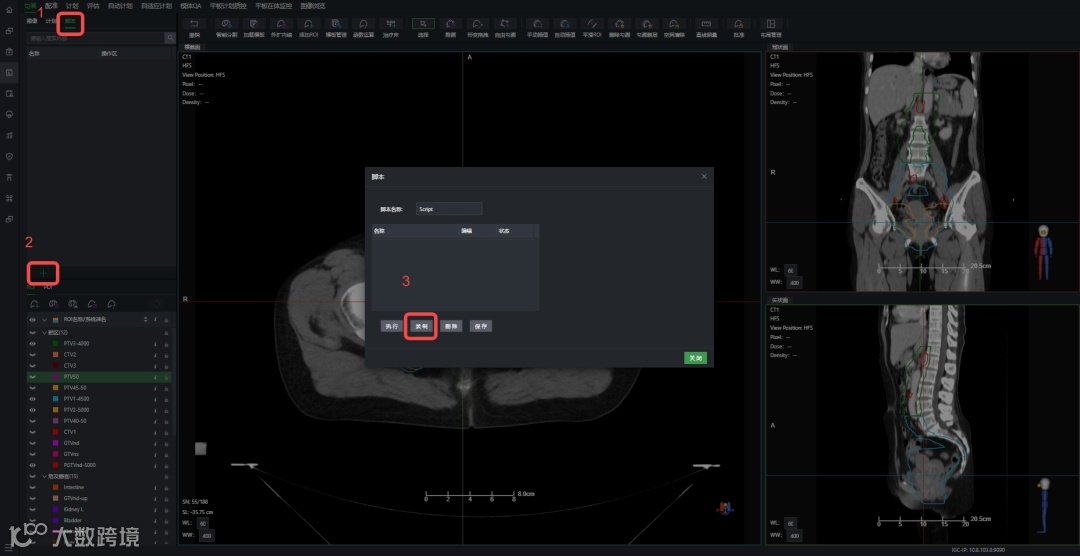Viewport: 1080px width, 556px height.
Task: Click the lock icon on PTV50 row
Action: click(x=166, y=377)
